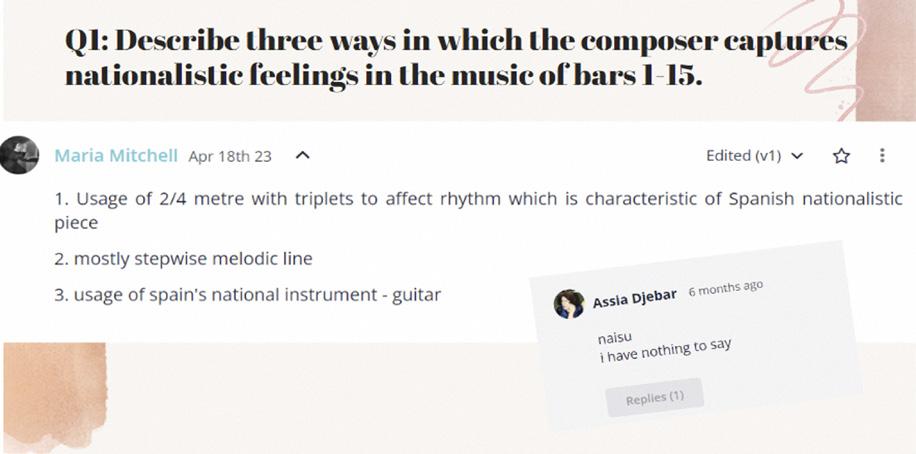The height and width of the screenshot is (454, 916).
Task: Show Replies (1) under Assia's comment
Action: 654,397
